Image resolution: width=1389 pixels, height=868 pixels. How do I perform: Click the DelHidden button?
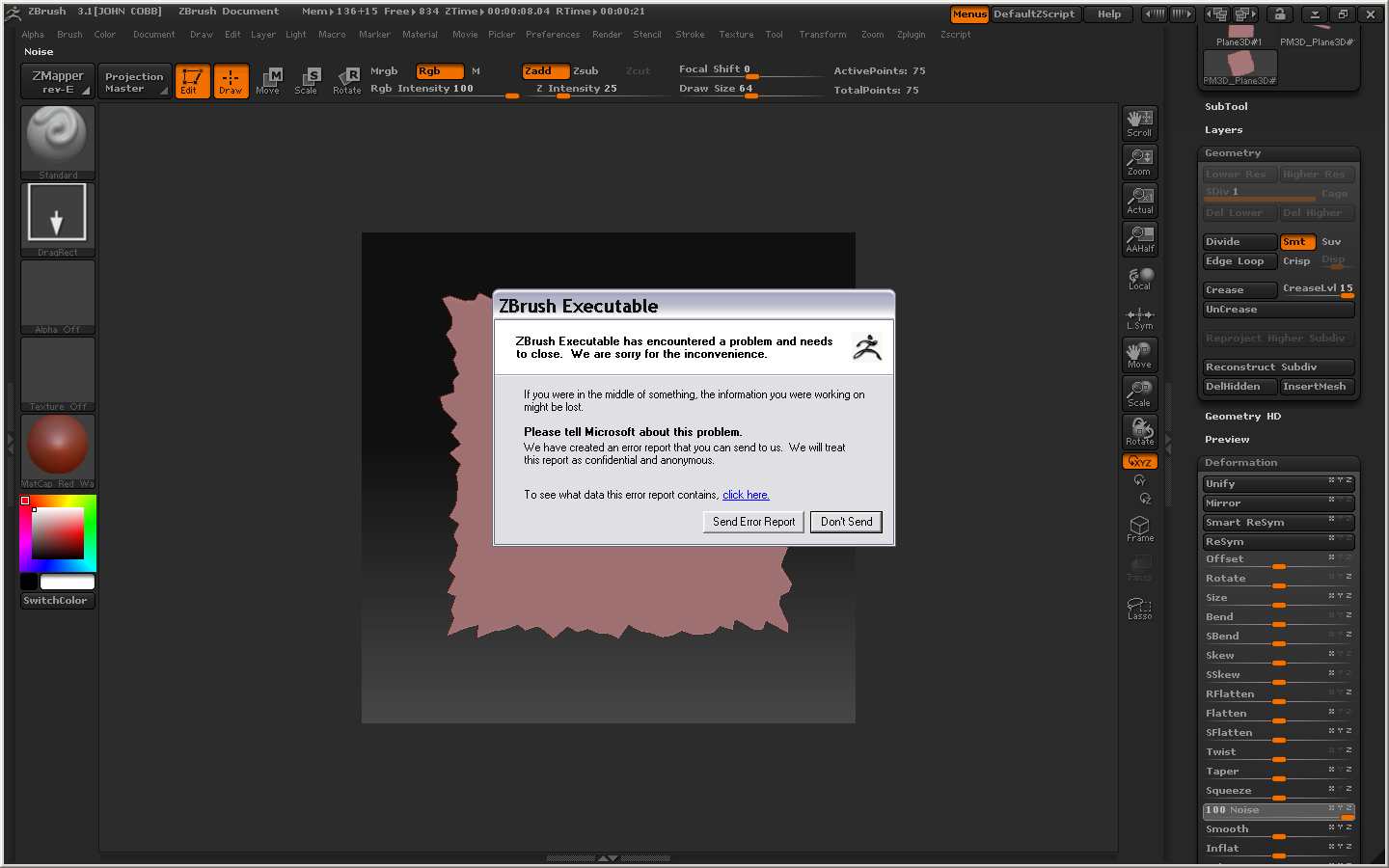[x=1239, y=387]
